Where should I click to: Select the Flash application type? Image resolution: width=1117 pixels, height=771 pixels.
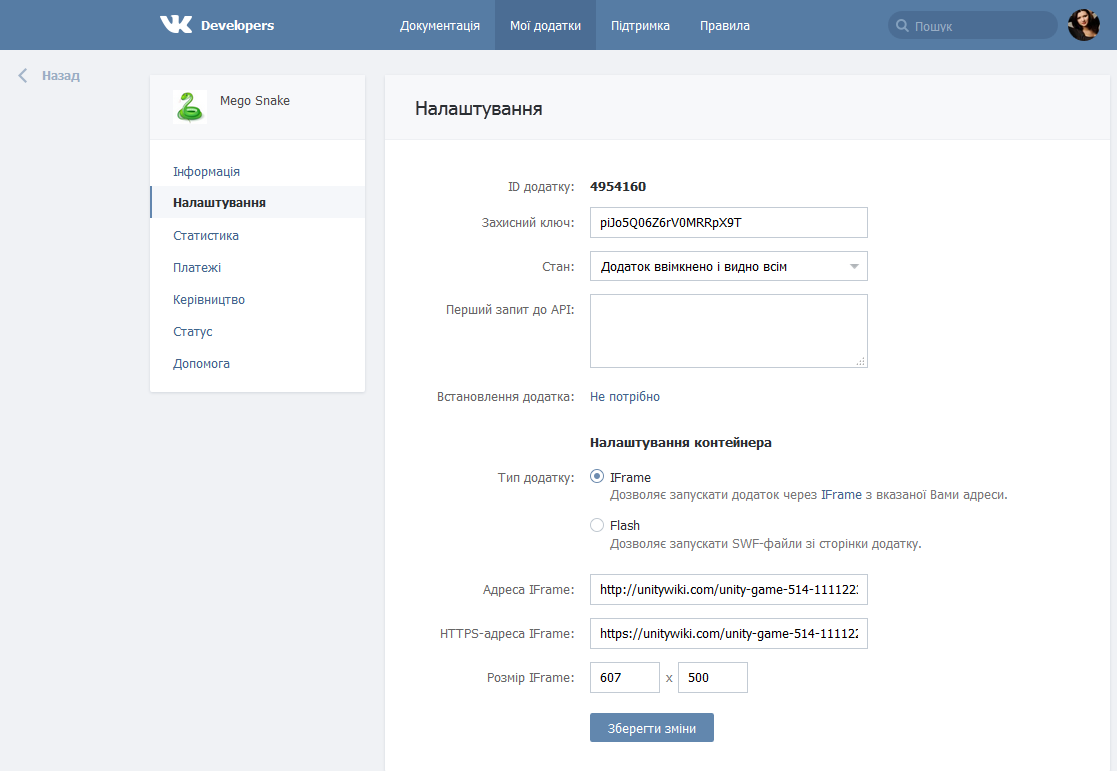597,525
